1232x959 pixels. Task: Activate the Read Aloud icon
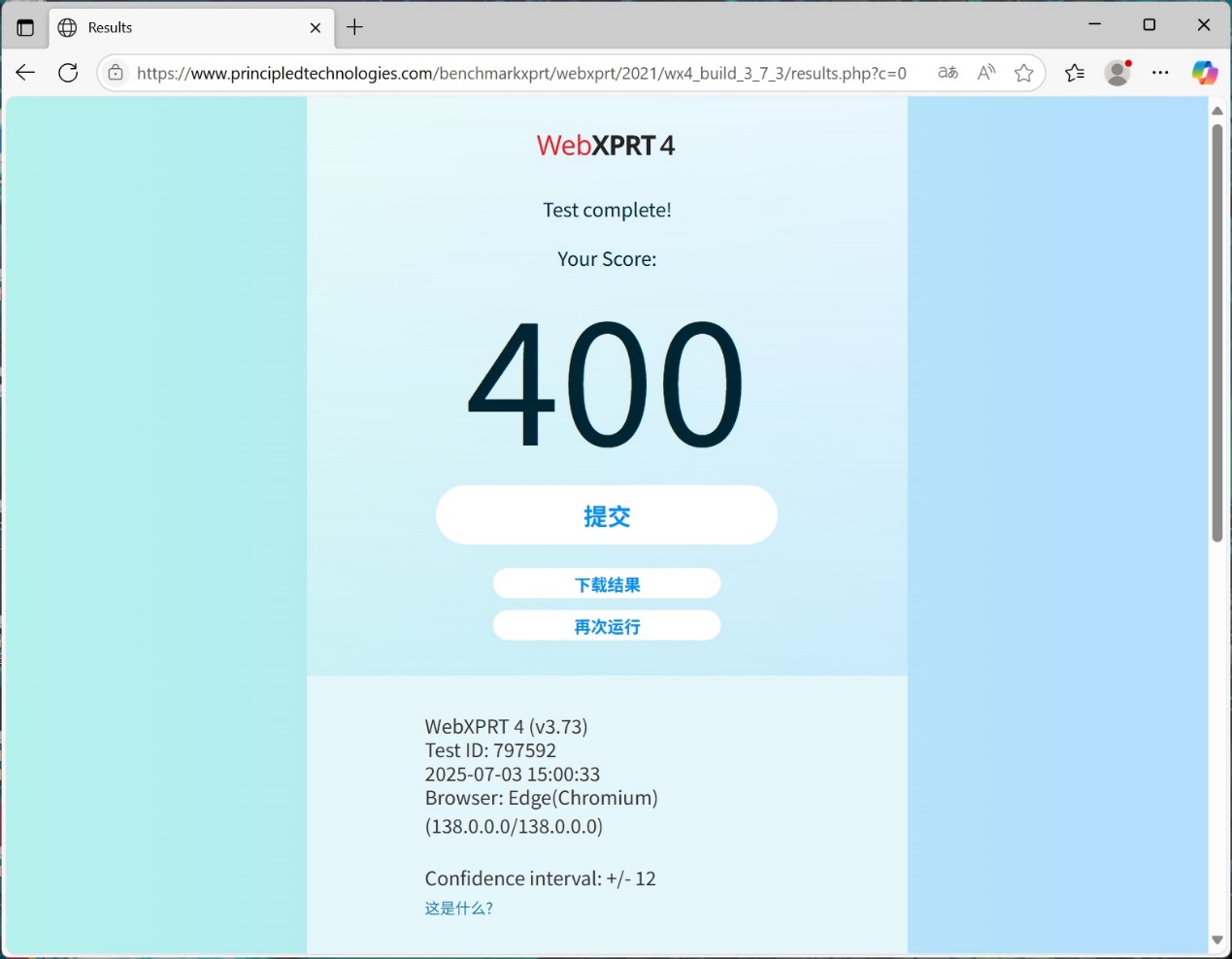click(x=986, y=73)
